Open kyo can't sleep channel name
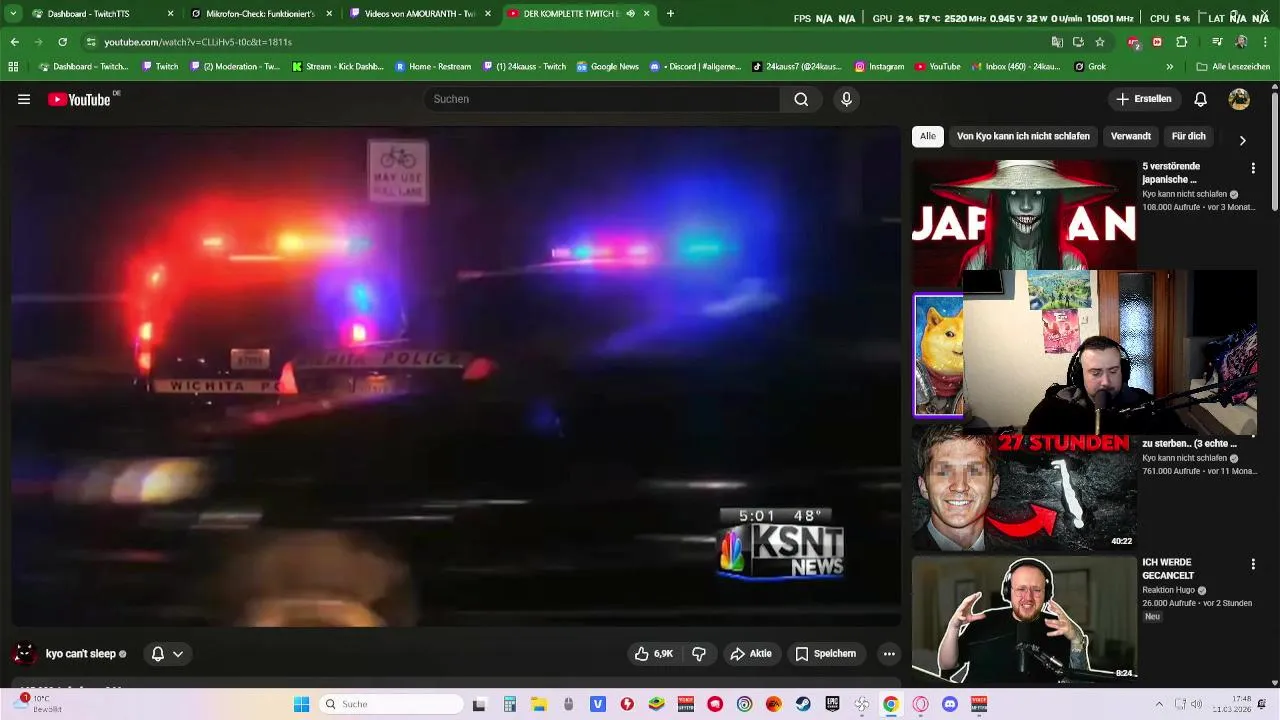 (x=81, y=654)
